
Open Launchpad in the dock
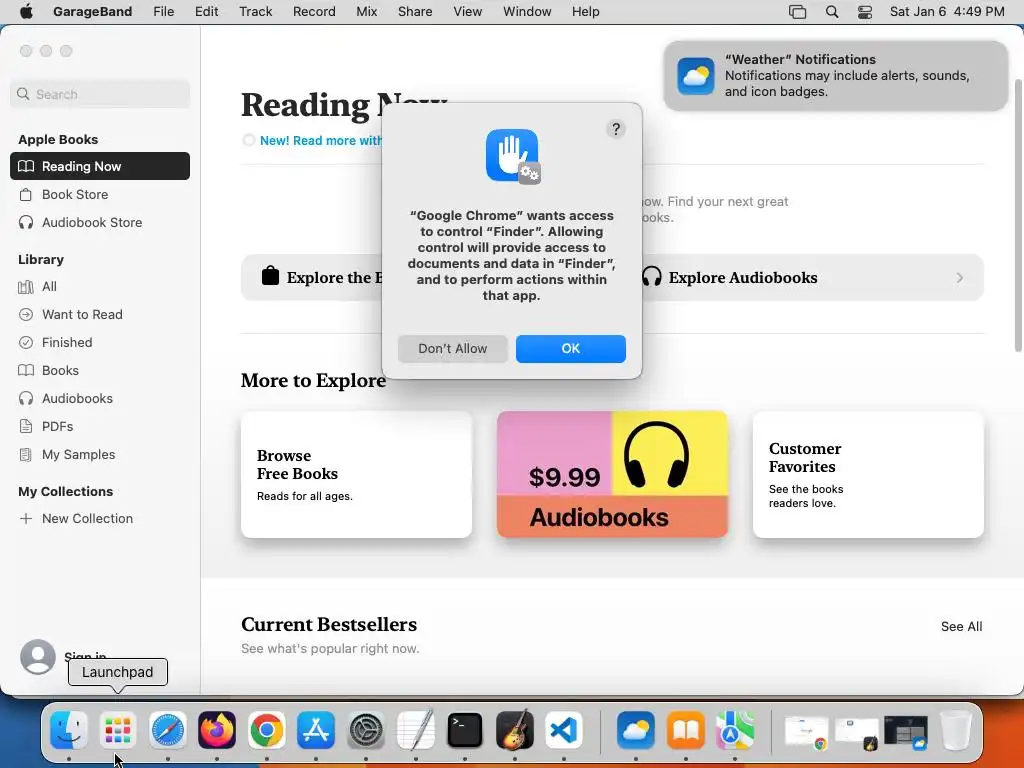(118, 729)
